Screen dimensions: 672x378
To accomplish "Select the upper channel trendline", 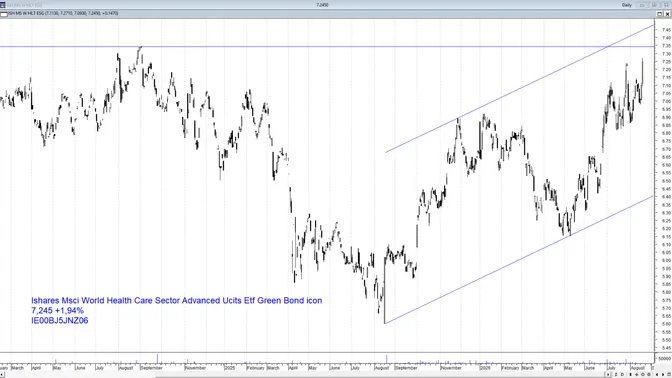I will pyautogui.click(x=520, y=89).
